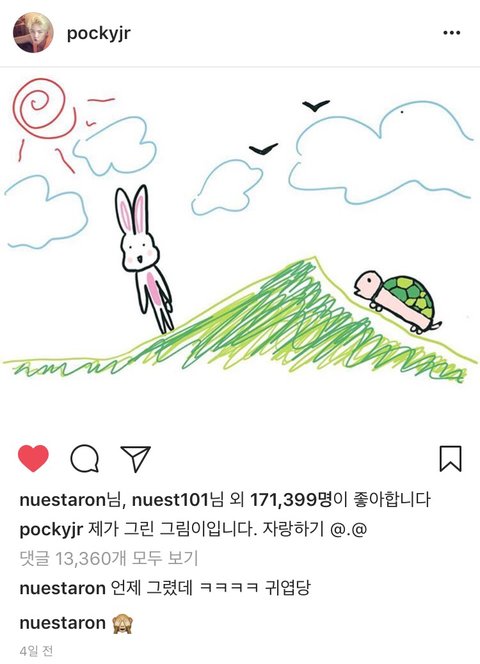
Task: Open nuestaron from the first comment
Action: coord(62,588)
